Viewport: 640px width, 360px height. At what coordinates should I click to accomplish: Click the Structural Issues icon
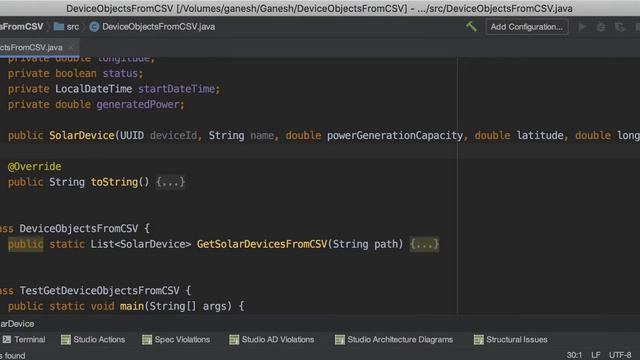point(478,340)
